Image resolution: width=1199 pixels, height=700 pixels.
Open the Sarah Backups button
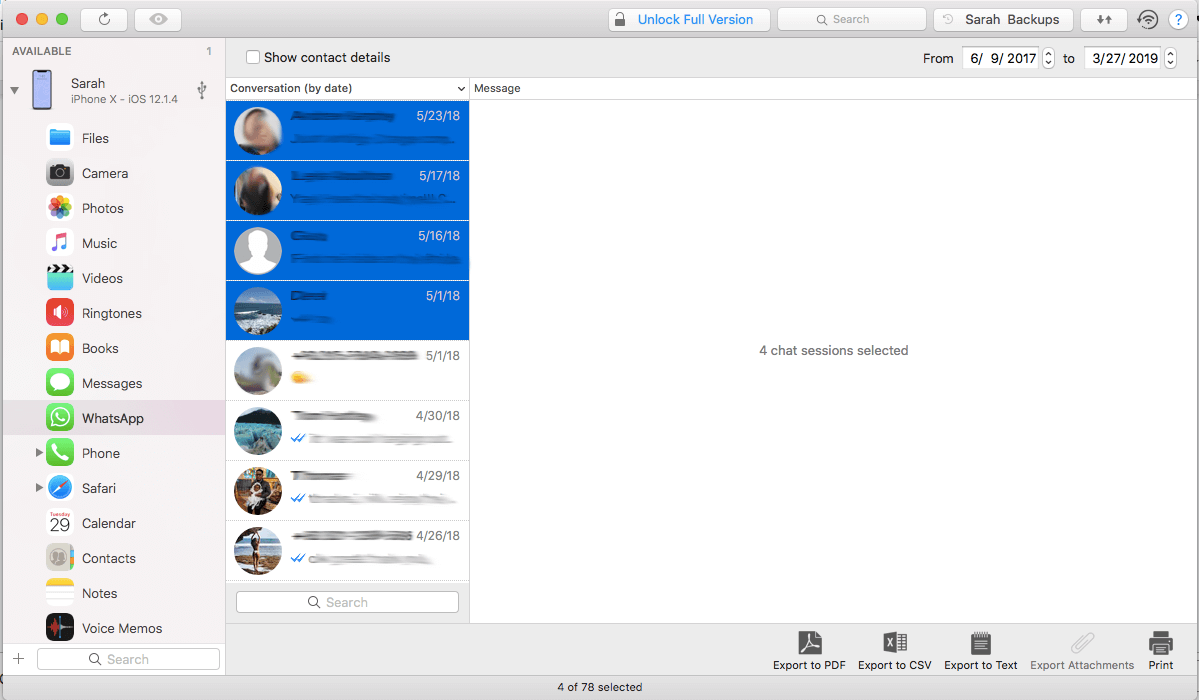coord(1002,19)
